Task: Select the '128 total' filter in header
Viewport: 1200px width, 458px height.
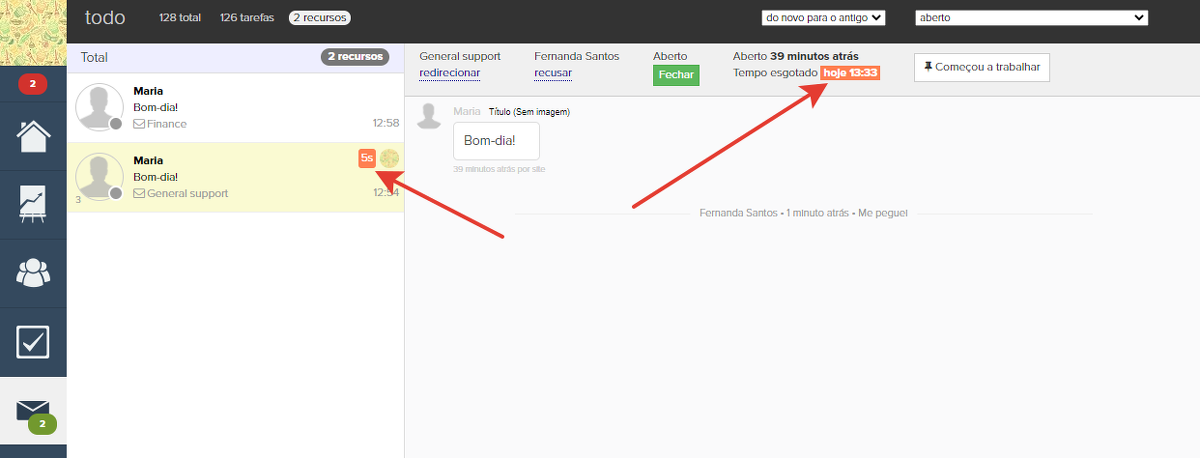Action: [181, 17]
